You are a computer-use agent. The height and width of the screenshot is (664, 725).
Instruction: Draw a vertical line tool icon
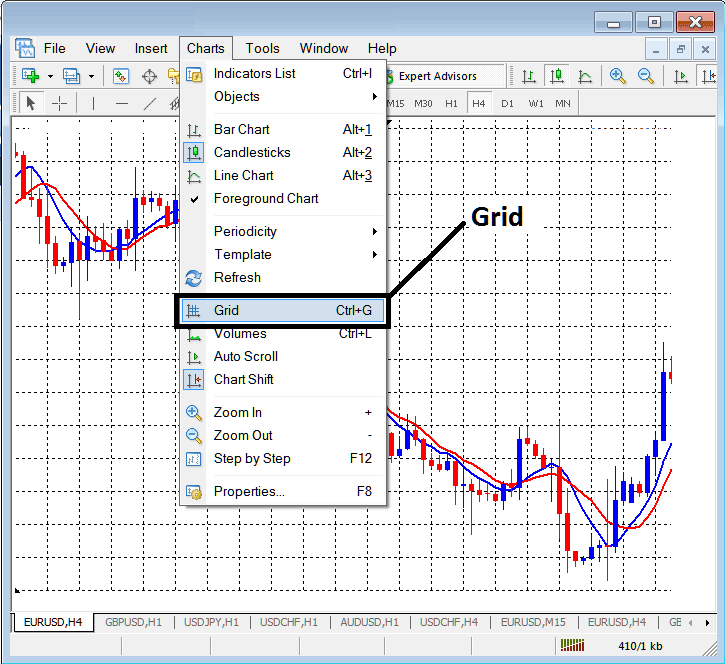(93, 103)
